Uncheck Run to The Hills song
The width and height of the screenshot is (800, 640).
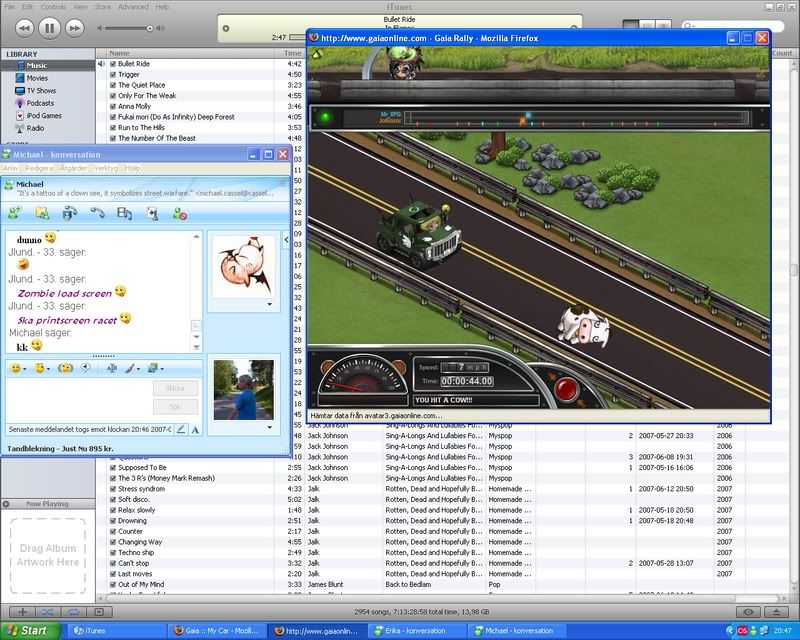113,128
